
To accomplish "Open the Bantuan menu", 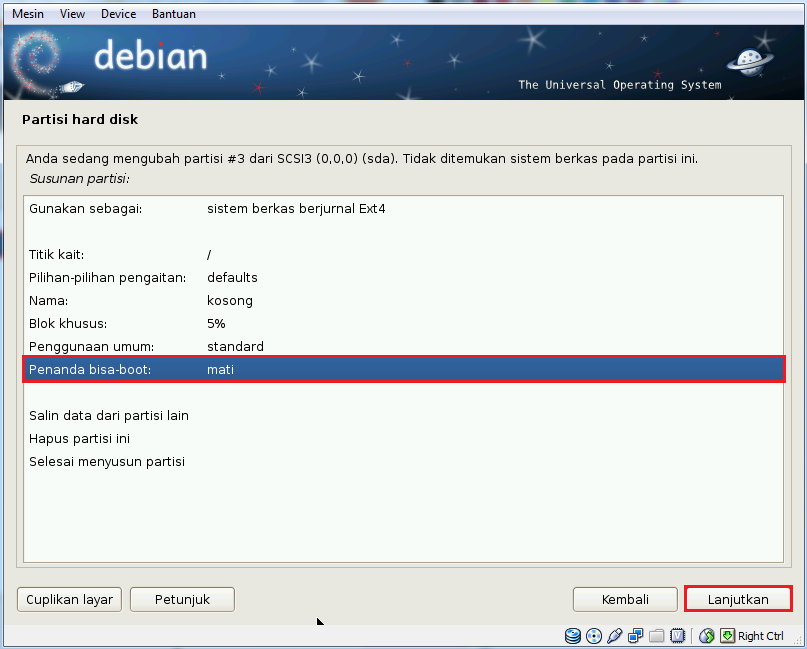I will pyautogui.click(x=173, y=14).
